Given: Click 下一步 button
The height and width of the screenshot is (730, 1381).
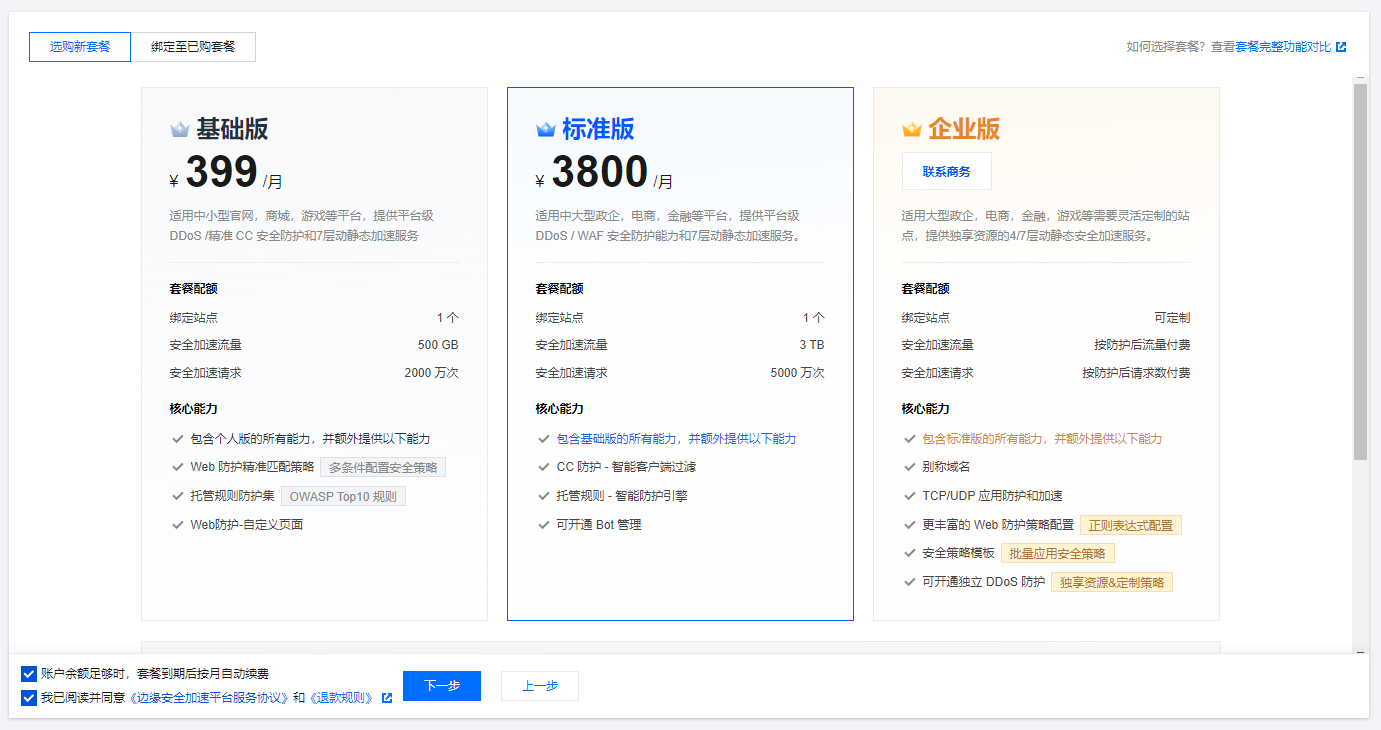Looking at the screenshot, I should point(442,686).
